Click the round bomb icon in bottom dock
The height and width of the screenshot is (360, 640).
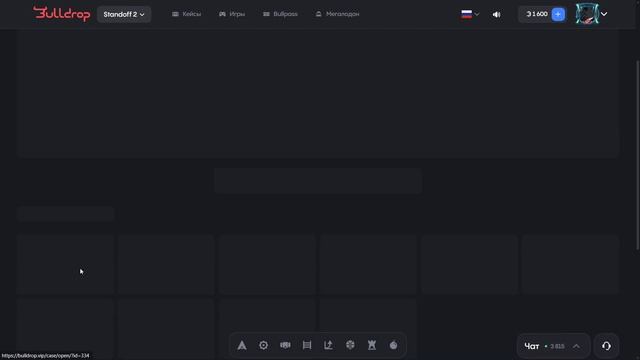[393, 345]
